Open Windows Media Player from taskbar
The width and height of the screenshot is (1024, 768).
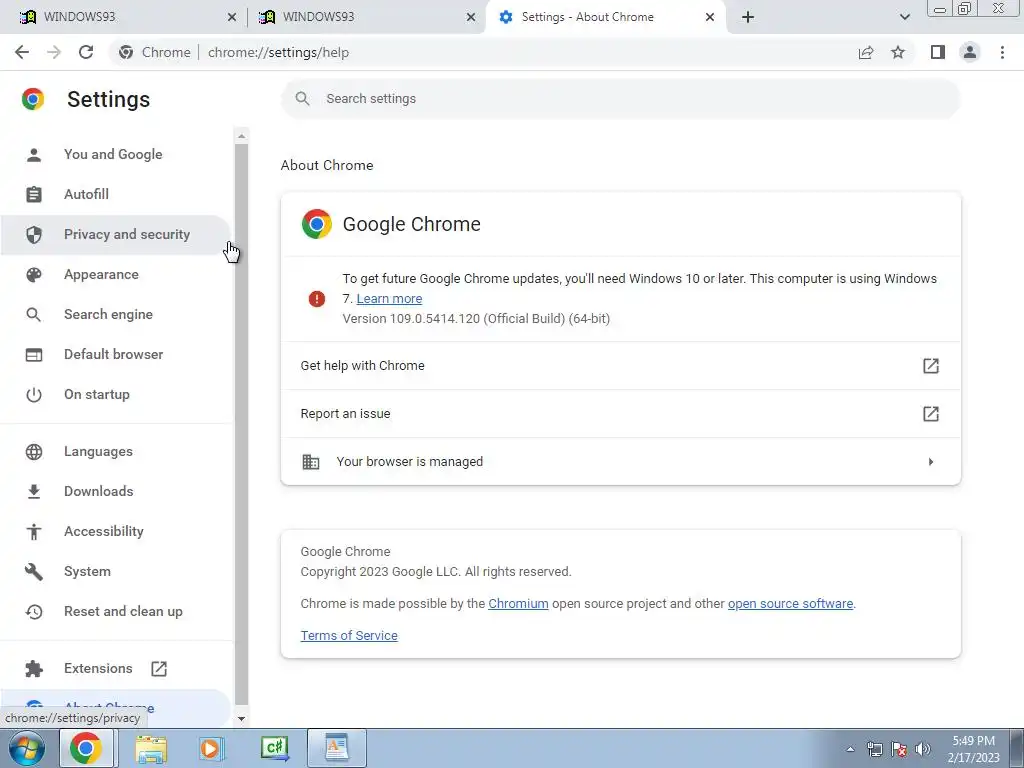coord(210,749)
